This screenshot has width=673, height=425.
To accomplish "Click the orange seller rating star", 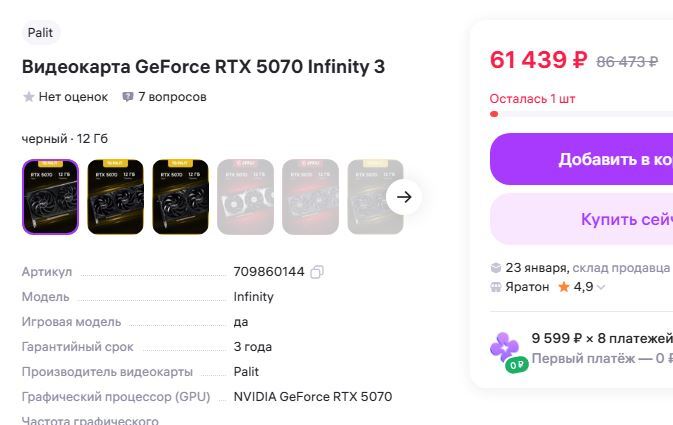I will (564, 287).
